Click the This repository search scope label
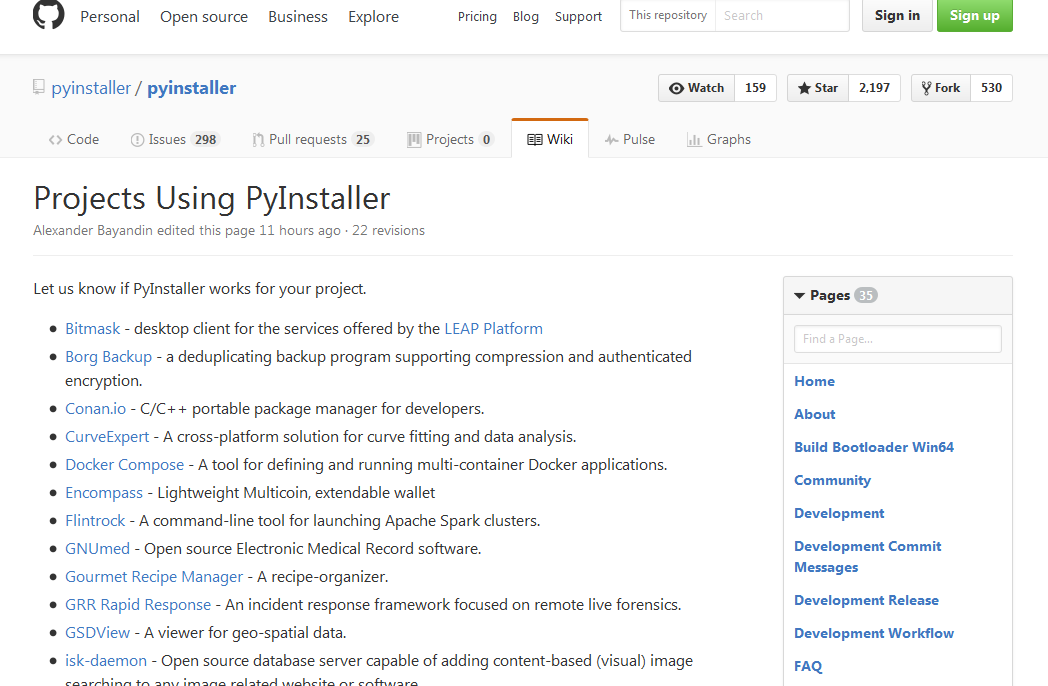Viewport: 1048px width, 686px height. pyautogui.click(x=668, y=15)
